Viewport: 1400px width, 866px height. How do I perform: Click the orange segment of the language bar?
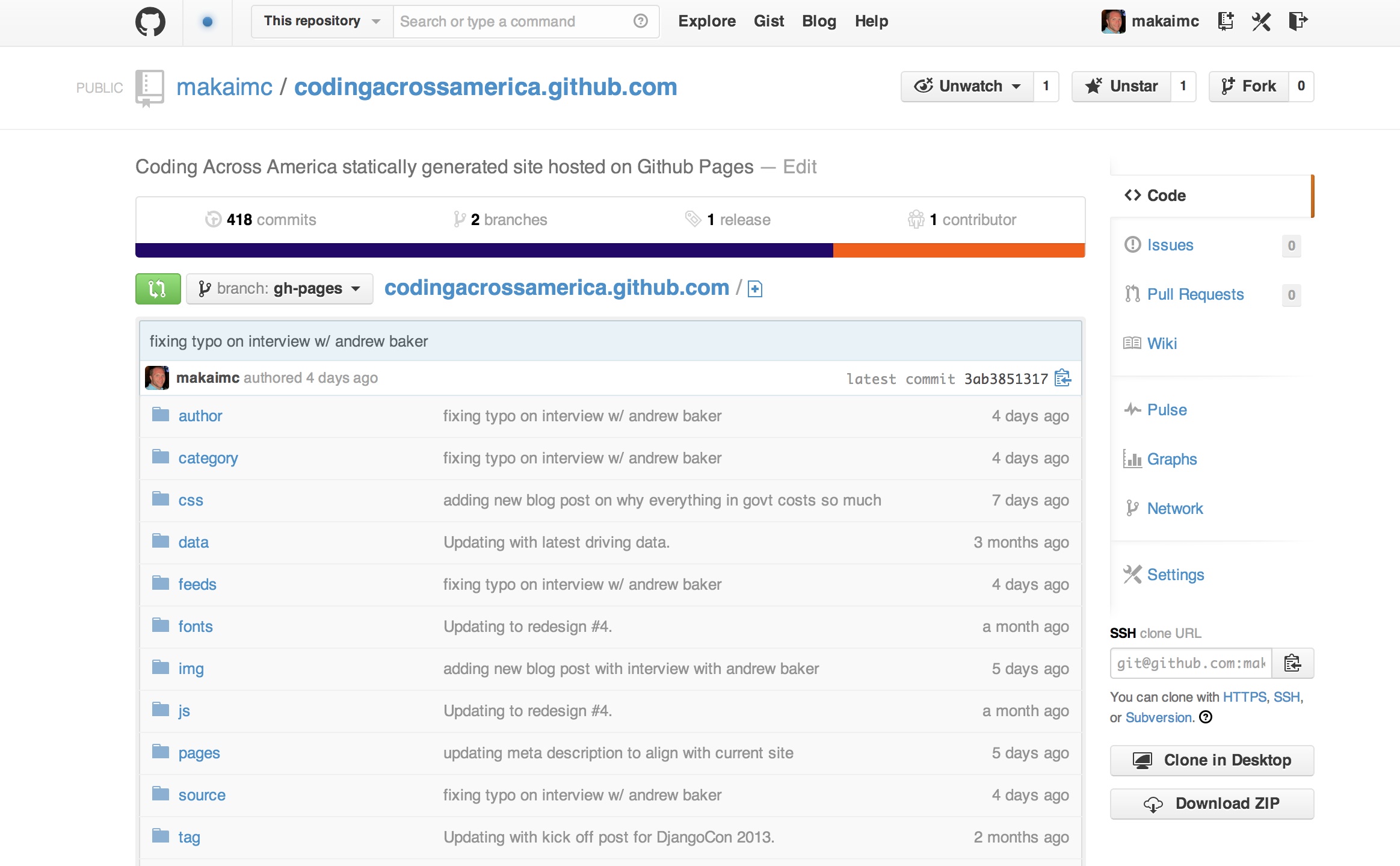click(x=959, y=250)
